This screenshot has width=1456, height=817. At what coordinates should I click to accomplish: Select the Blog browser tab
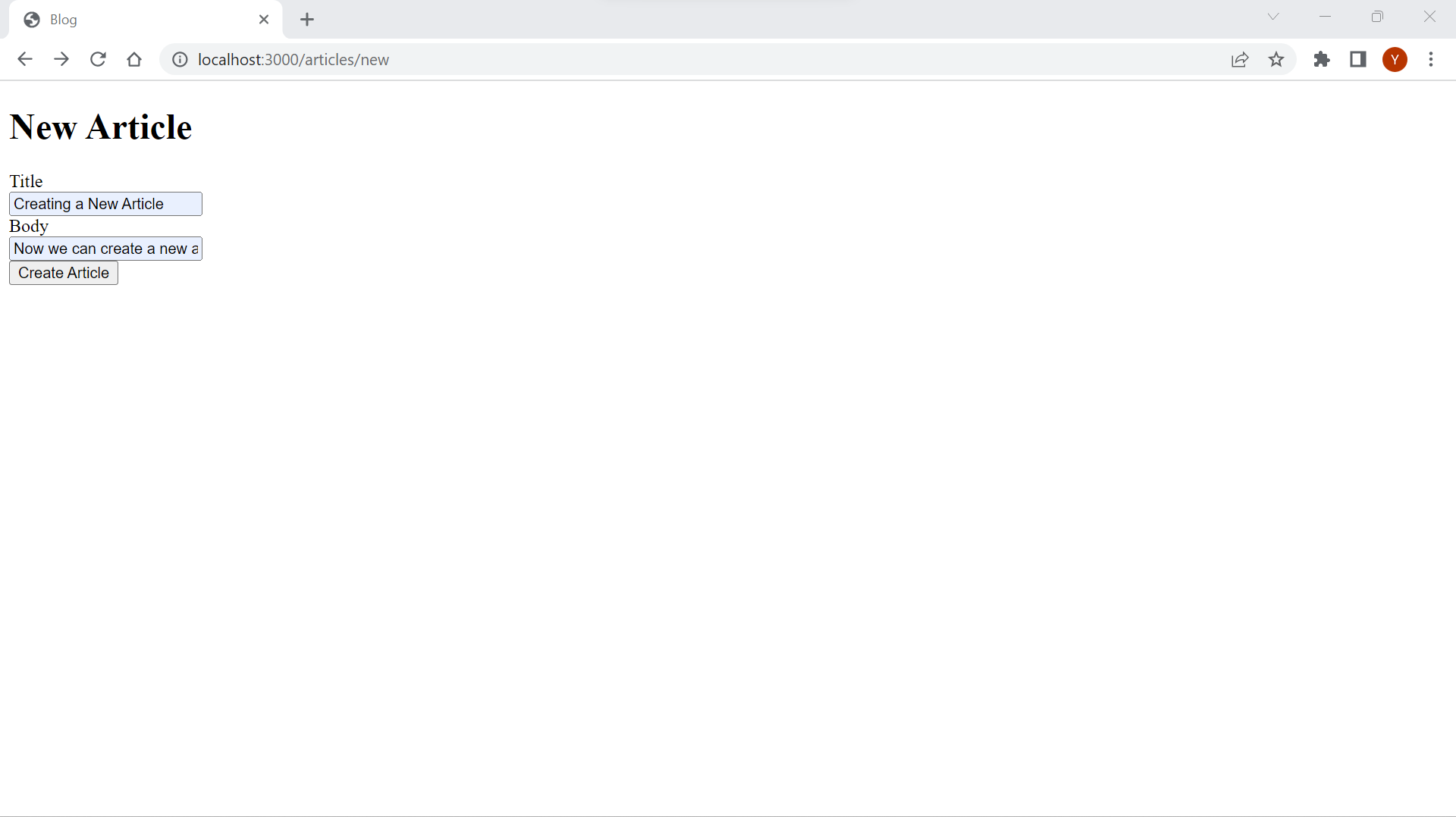146,20
